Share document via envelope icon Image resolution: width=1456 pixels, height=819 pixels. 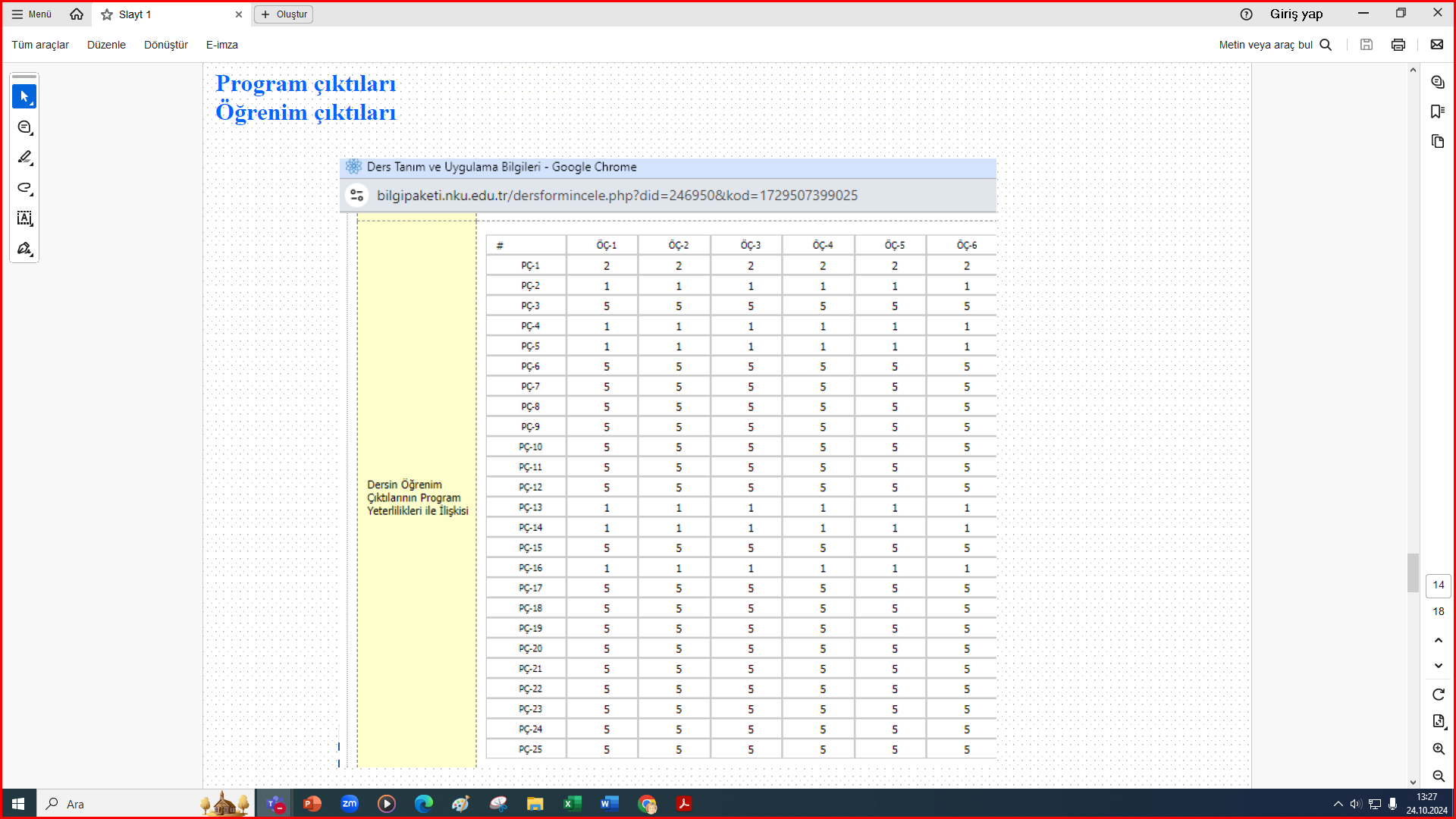pyautogui.click(x=1437, y=45)
